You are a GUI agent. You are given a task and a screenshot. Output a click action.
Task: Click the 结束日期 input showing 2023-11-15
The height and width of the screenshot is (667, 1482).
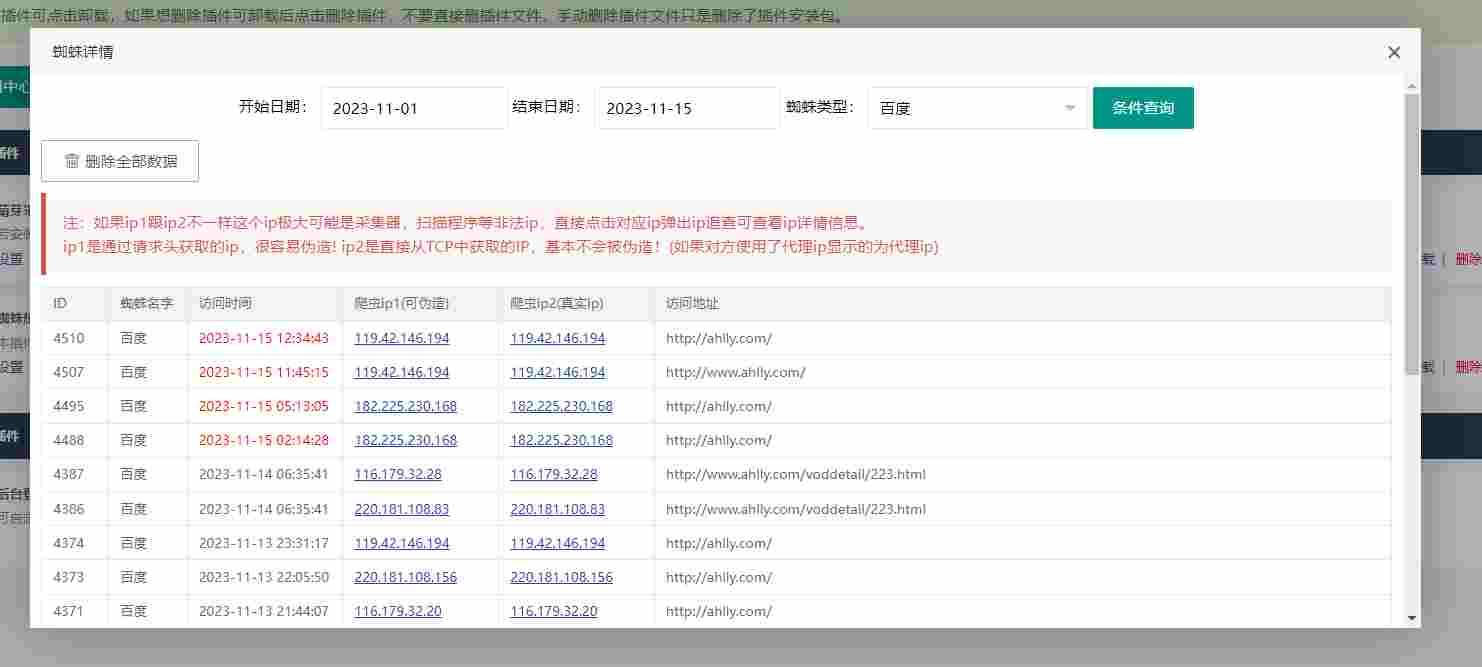point(687,107)
